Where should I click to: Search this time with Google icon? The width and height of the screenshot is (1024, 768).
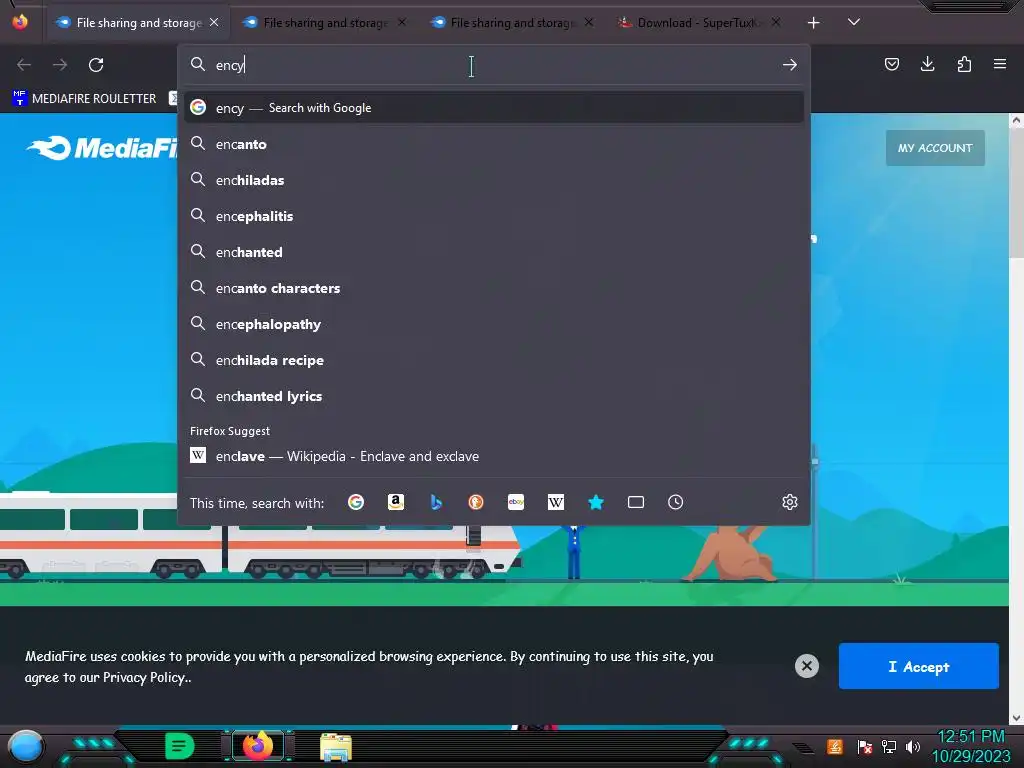[x=356, y=502]
